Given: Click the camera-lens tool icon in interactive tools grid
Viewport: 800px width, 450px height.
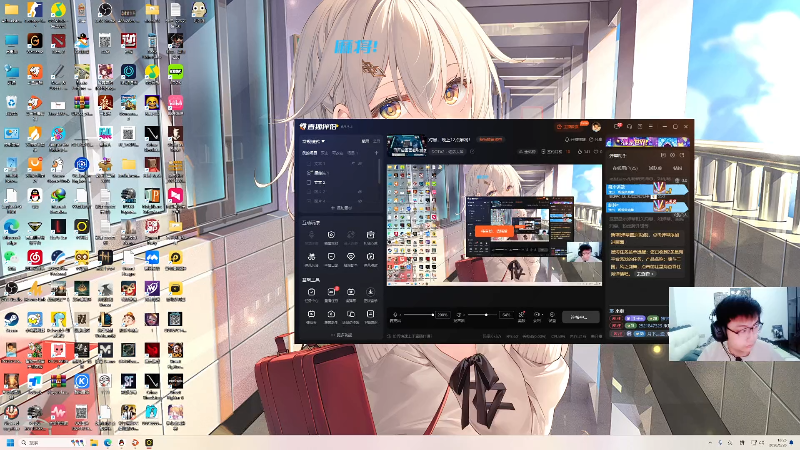Looking at the screenshot, I should 331,235.
